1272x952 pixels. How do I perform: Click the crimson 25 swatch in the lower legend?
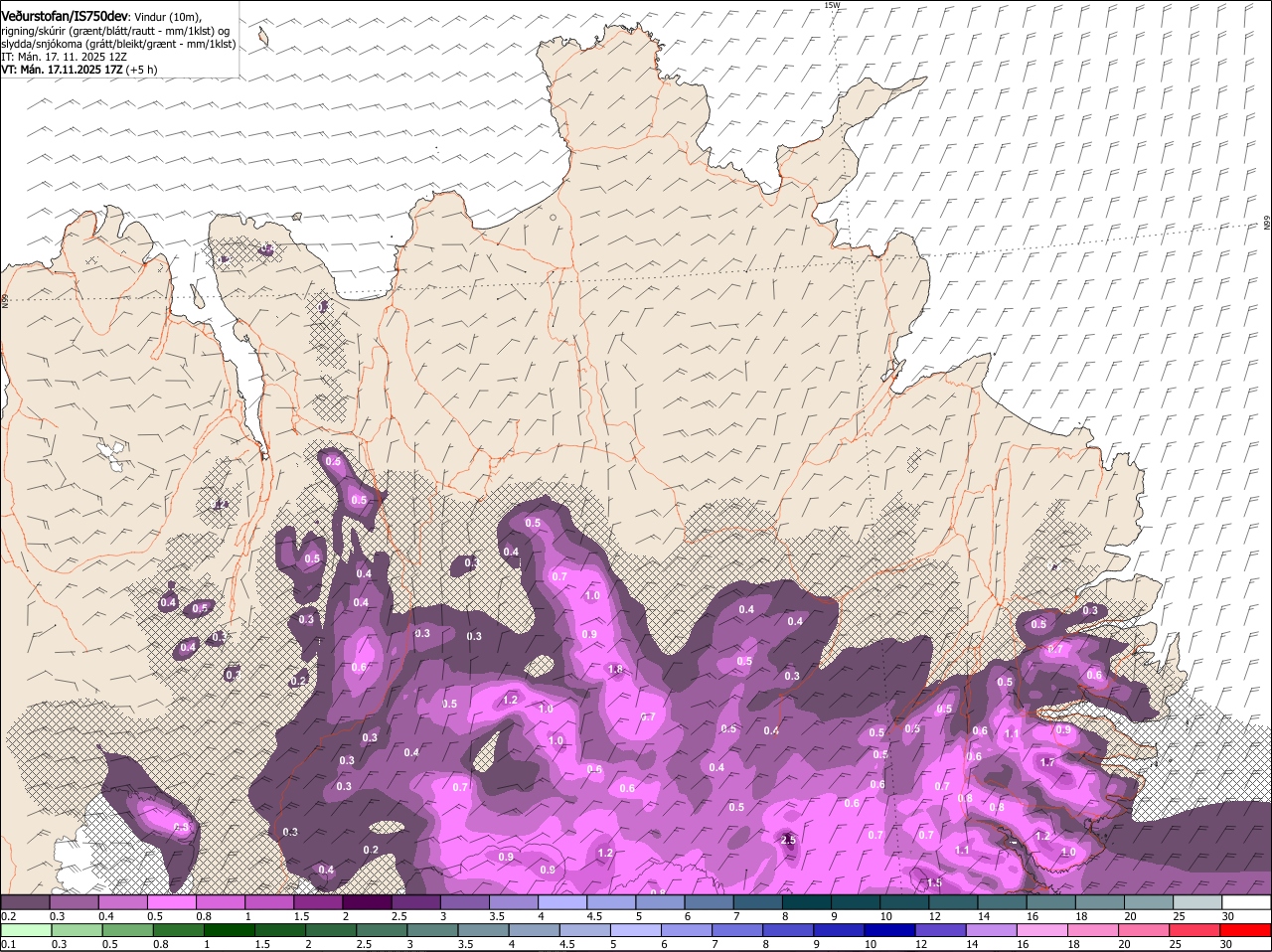pos(1194,930)
